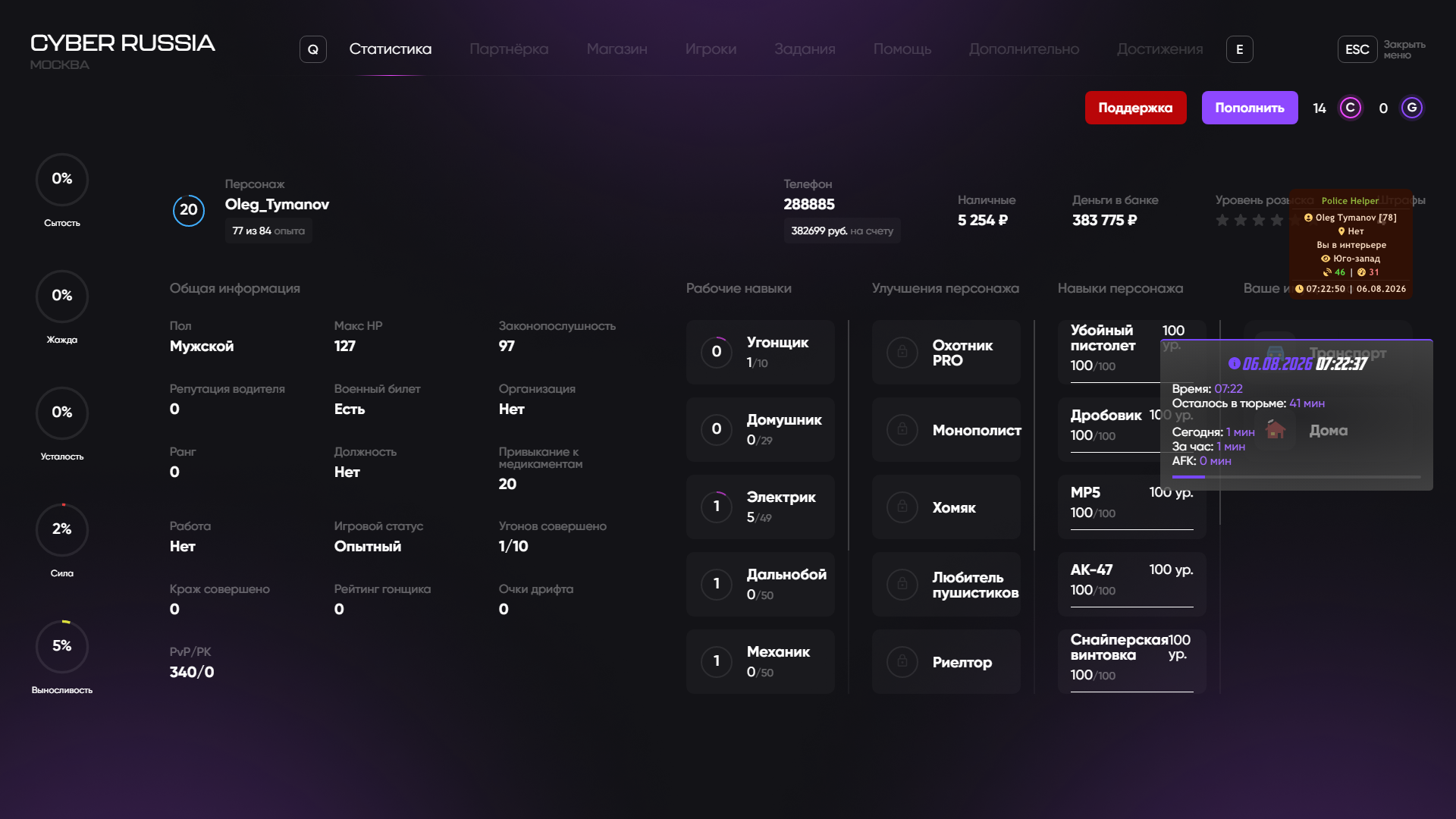This screenshot has height=819, width=1456.
Task: Click the Снайперская винтовка skill progress bar
Action: click(x=1132, y=692)
